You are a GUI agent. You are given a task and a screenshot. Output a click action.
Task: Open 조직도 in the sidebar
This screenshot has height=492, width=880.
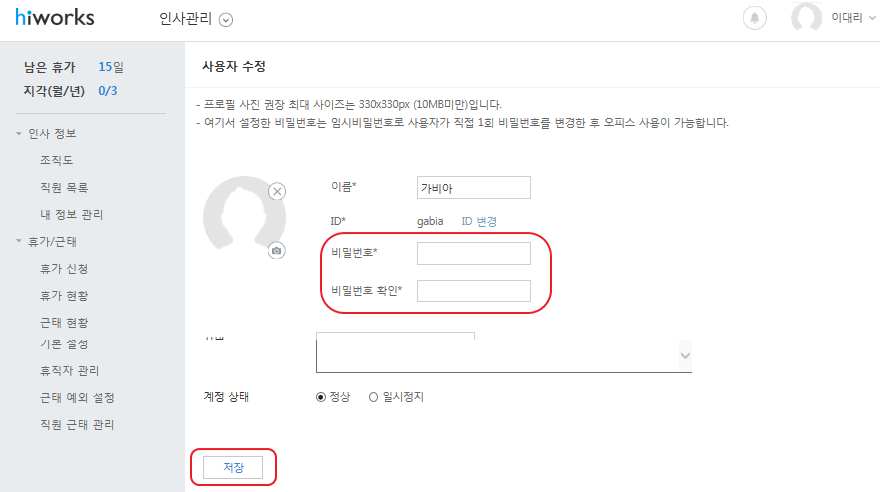tap(56, 160)
